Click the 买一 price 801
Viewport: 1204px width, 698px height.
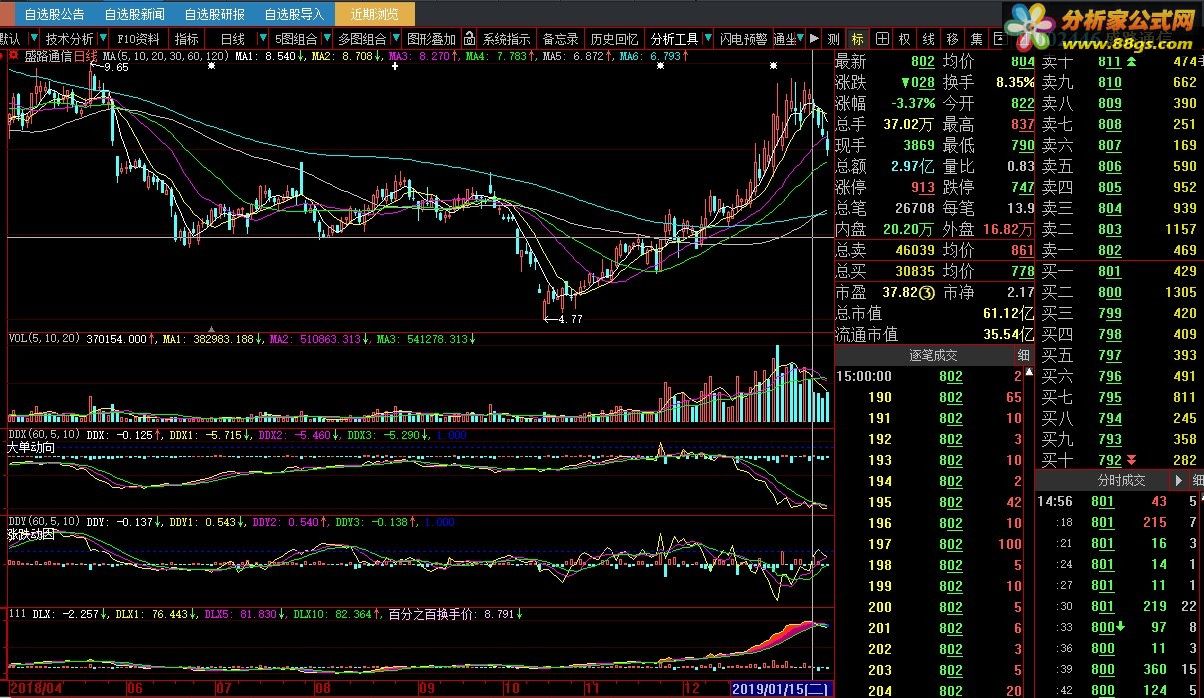[x=1109, y=271]
